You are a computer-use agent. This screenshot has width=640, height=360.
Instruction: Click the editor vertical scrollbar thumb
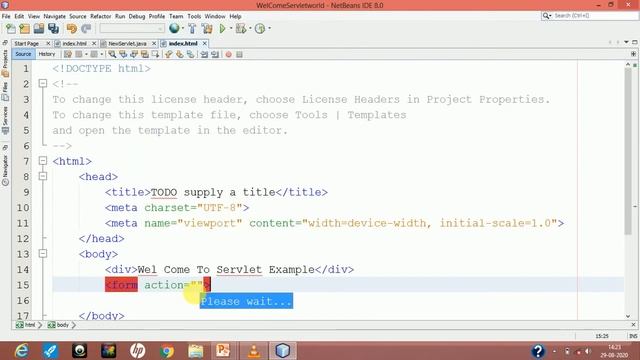click(x=628, y=151)
